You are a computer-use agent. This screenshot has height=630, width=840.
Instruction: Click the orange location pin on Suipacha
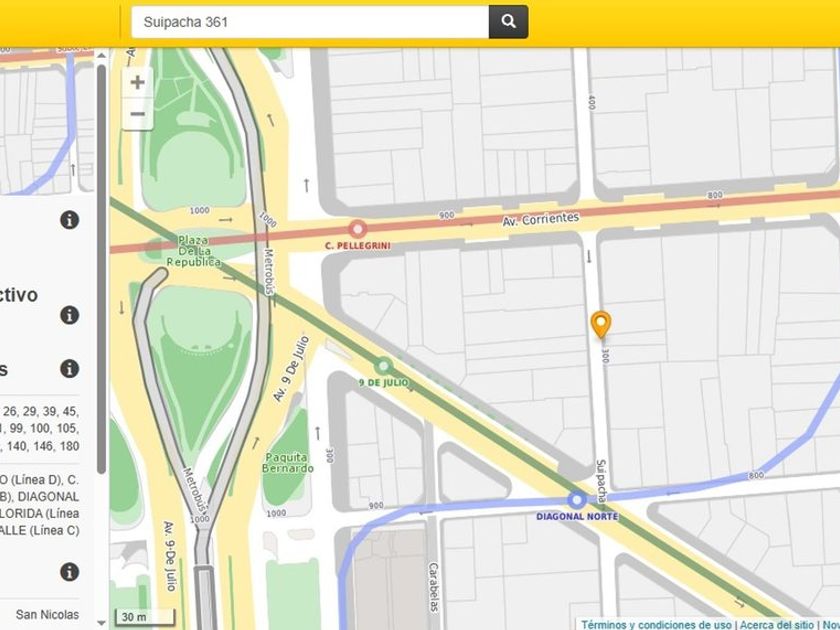[601, 325]
